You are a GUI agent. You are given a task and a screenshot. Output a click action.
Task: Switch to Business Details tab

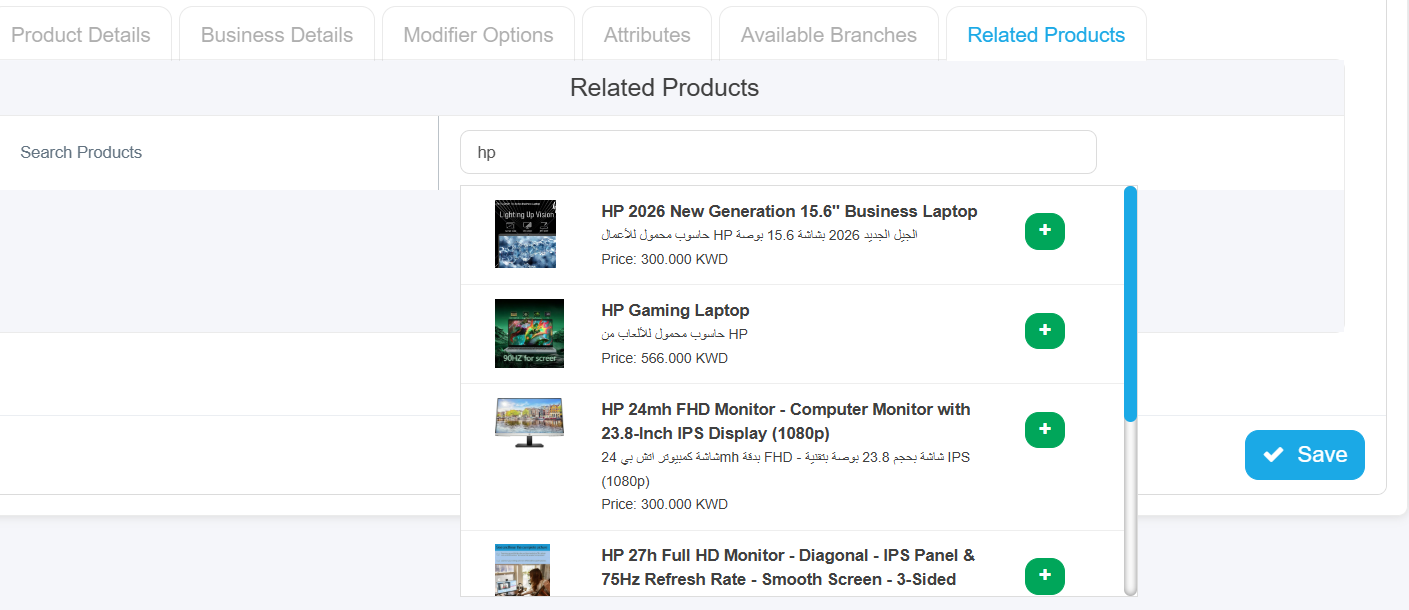point(277,35)
